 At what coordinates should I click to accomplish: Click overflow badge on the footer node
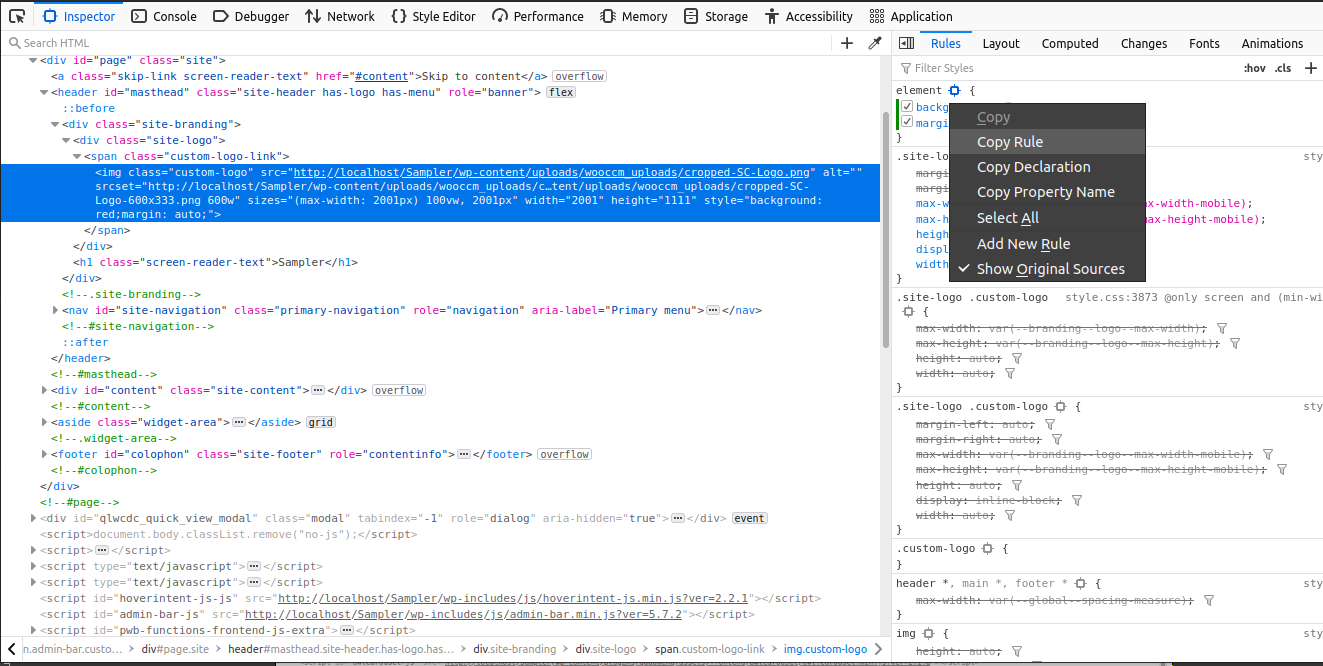[565, 454]
